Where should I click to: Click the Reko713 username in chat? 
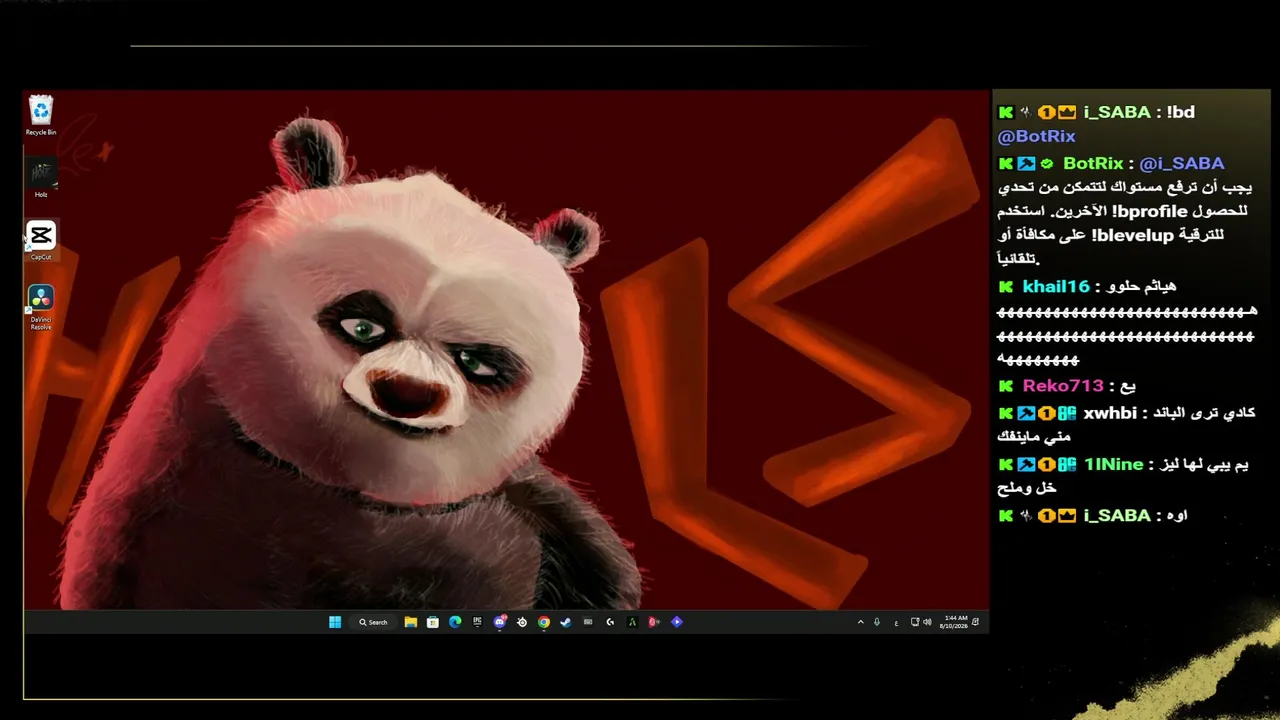[1062, 386]
